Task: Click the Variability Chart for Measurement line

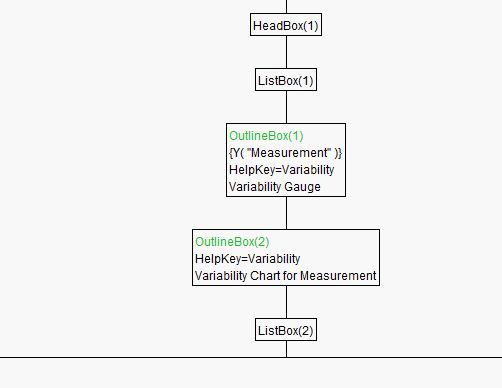Action: pyautogui.click(x=286, y=276)
